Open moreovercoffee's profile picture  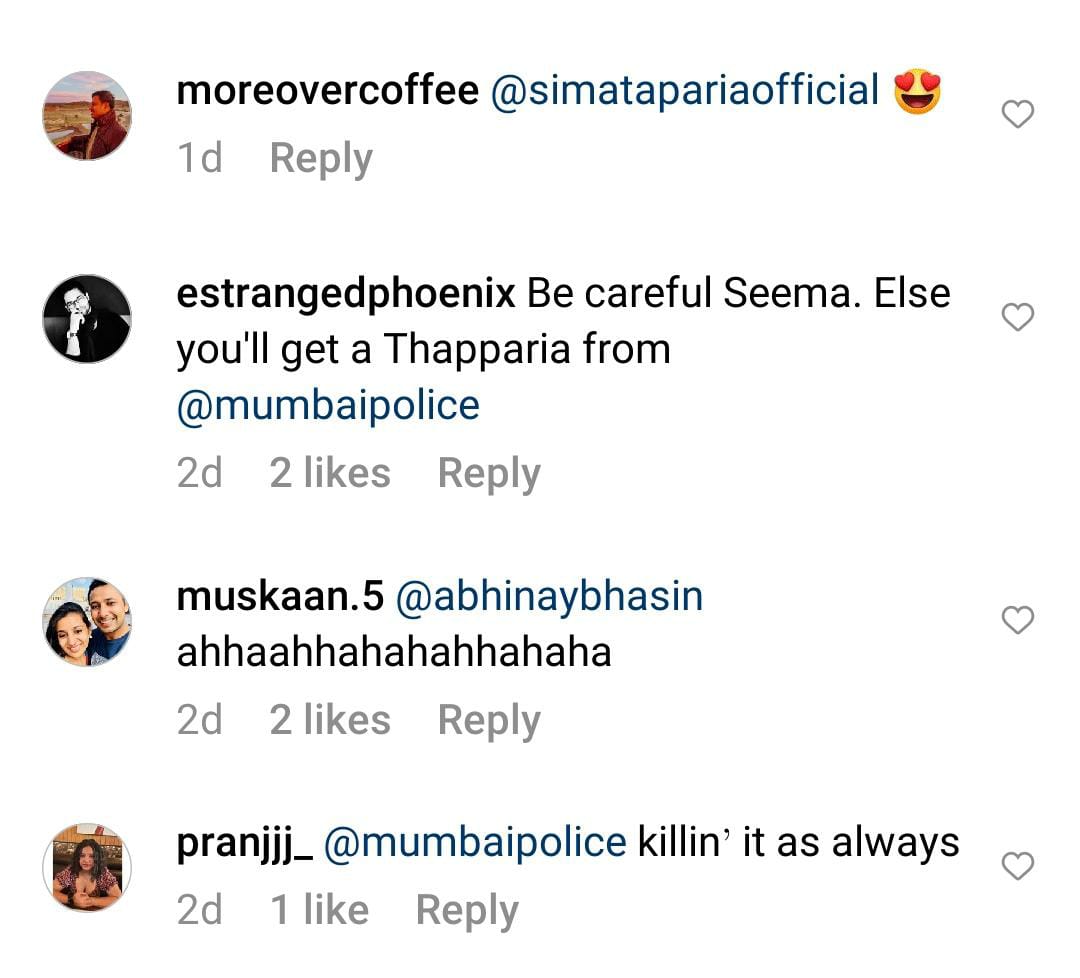(x=87, y=116)
